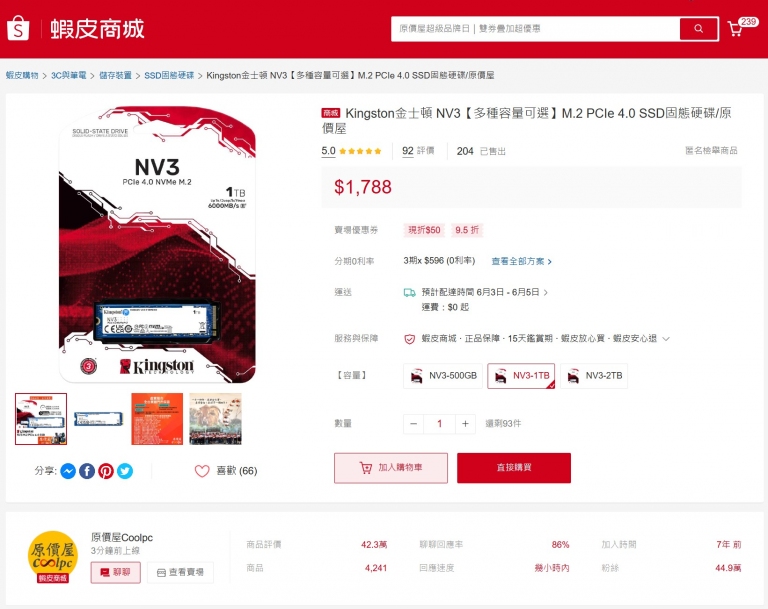This screenshot has height=609, width=768.
Task: Share product on Facebook
Action: click(x=87, y=471)
